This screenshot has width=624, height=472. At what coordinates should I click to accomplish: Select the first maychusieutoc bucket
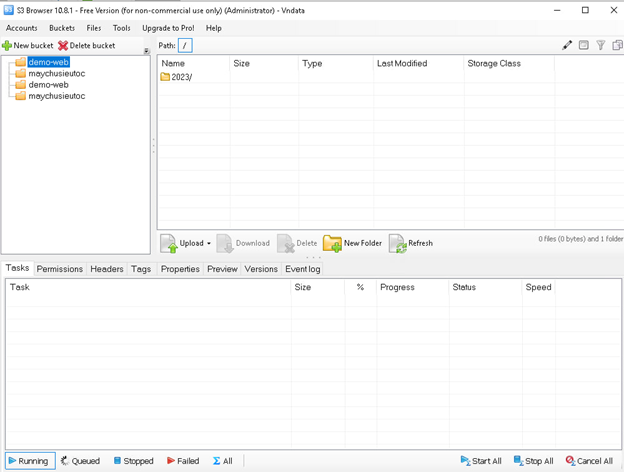click(x=56, y=74)
